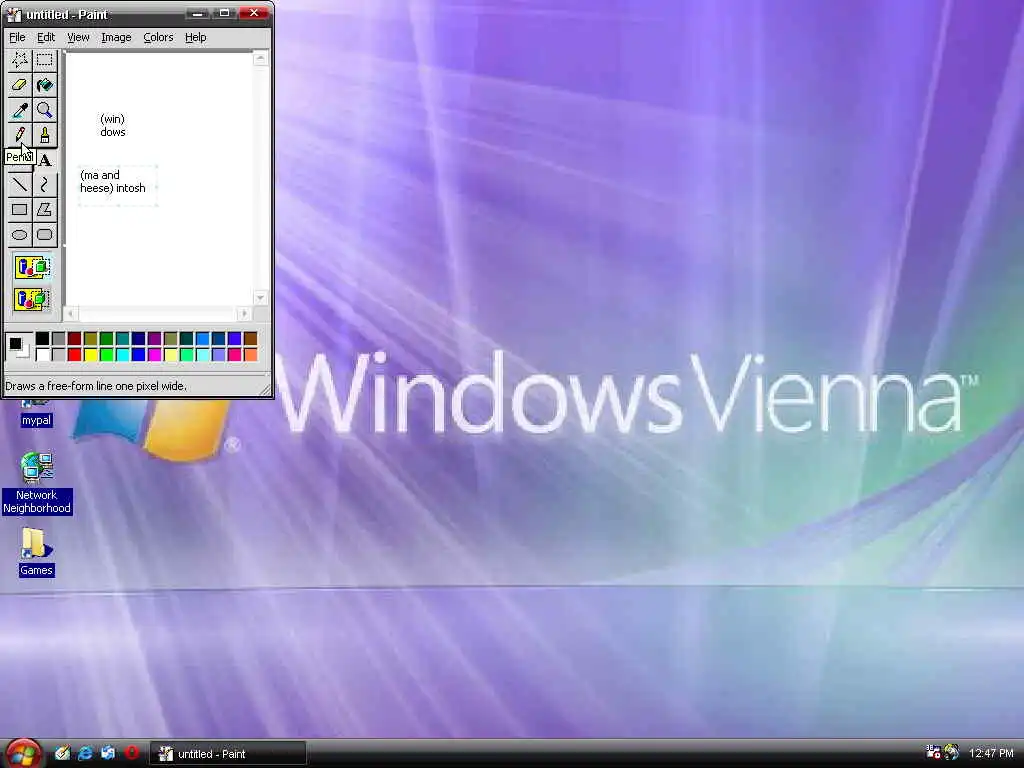1024x768 pixels.
Task: Click the canvas horizontal scroll right arrow
Action: click(x=244, y=313)
